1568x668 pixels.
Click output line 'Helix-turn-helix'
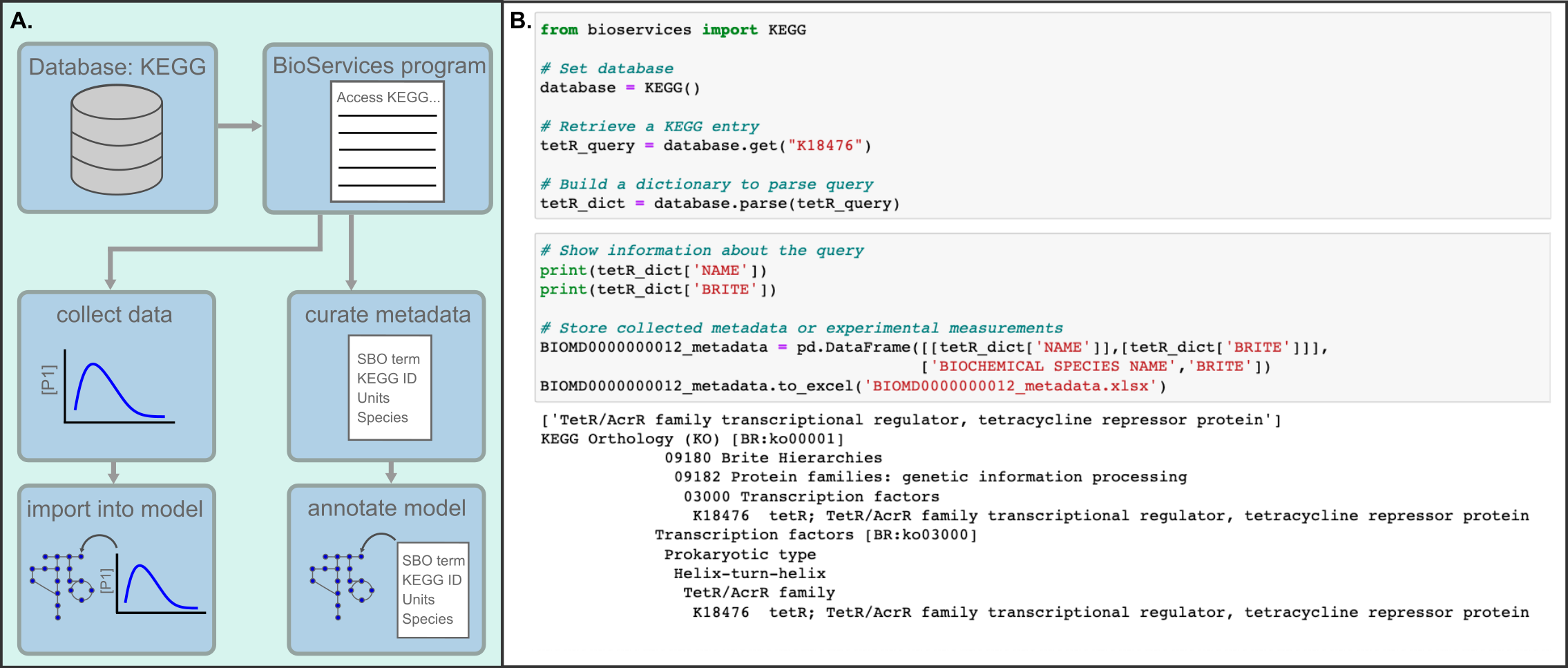[749, 573]
